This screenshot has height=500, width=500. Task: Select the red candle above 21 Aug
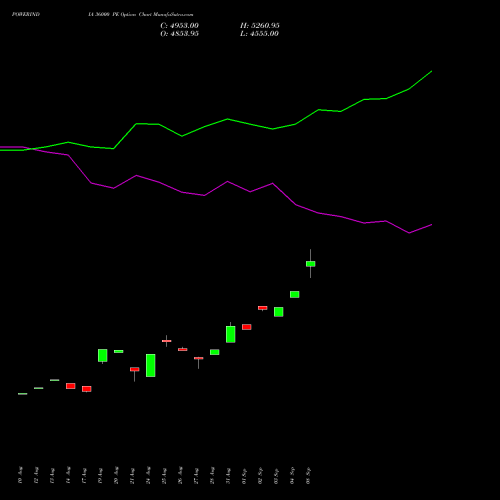(x=135, y=369)
